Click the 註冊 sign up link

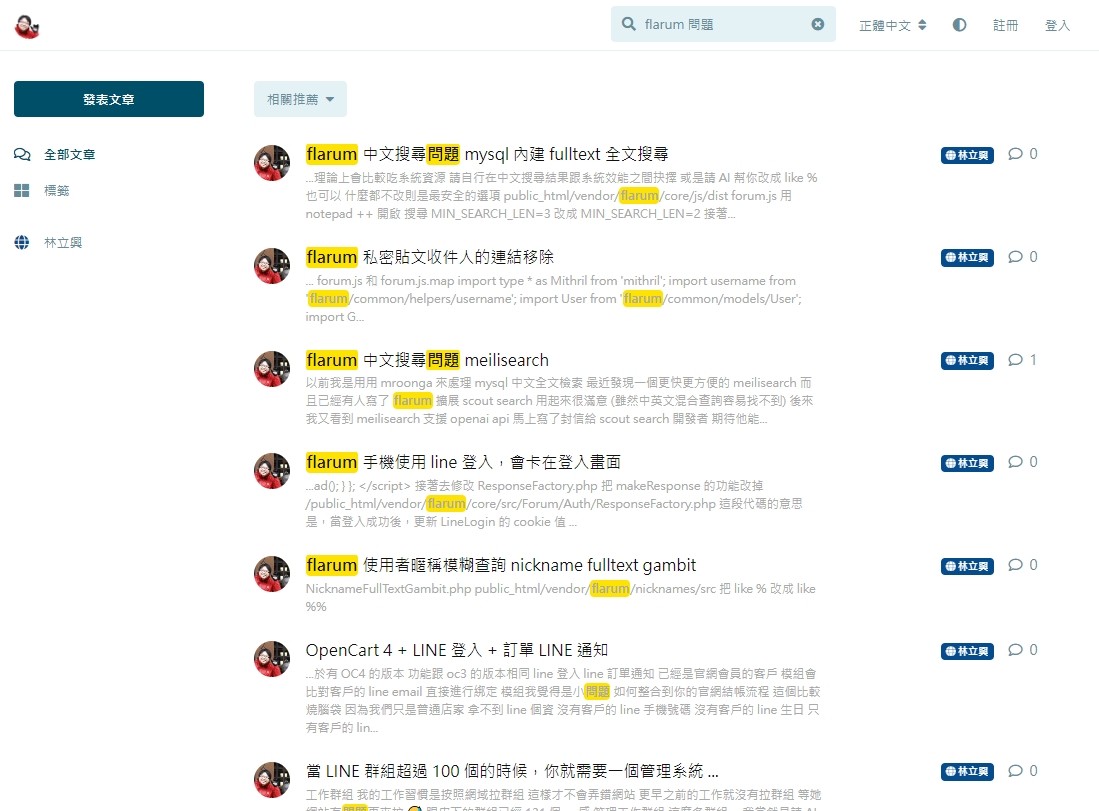pyautogui.click(x=1005, y=25)
